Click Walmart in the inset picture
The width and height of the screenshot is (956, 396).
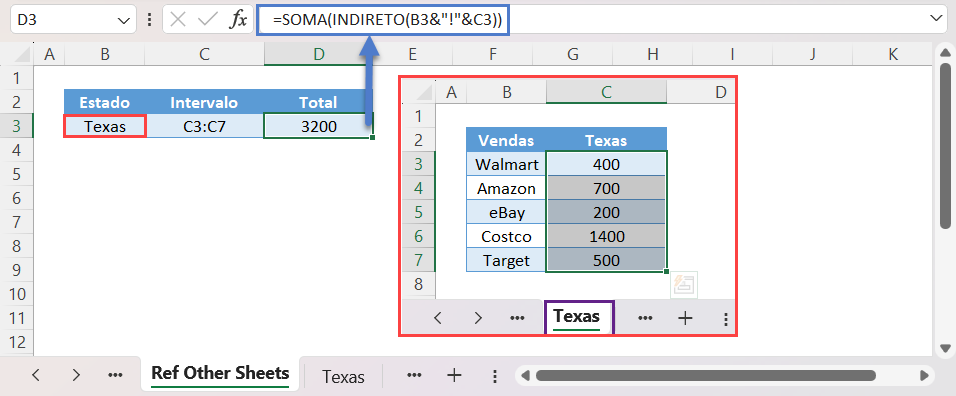pos(506,164)
